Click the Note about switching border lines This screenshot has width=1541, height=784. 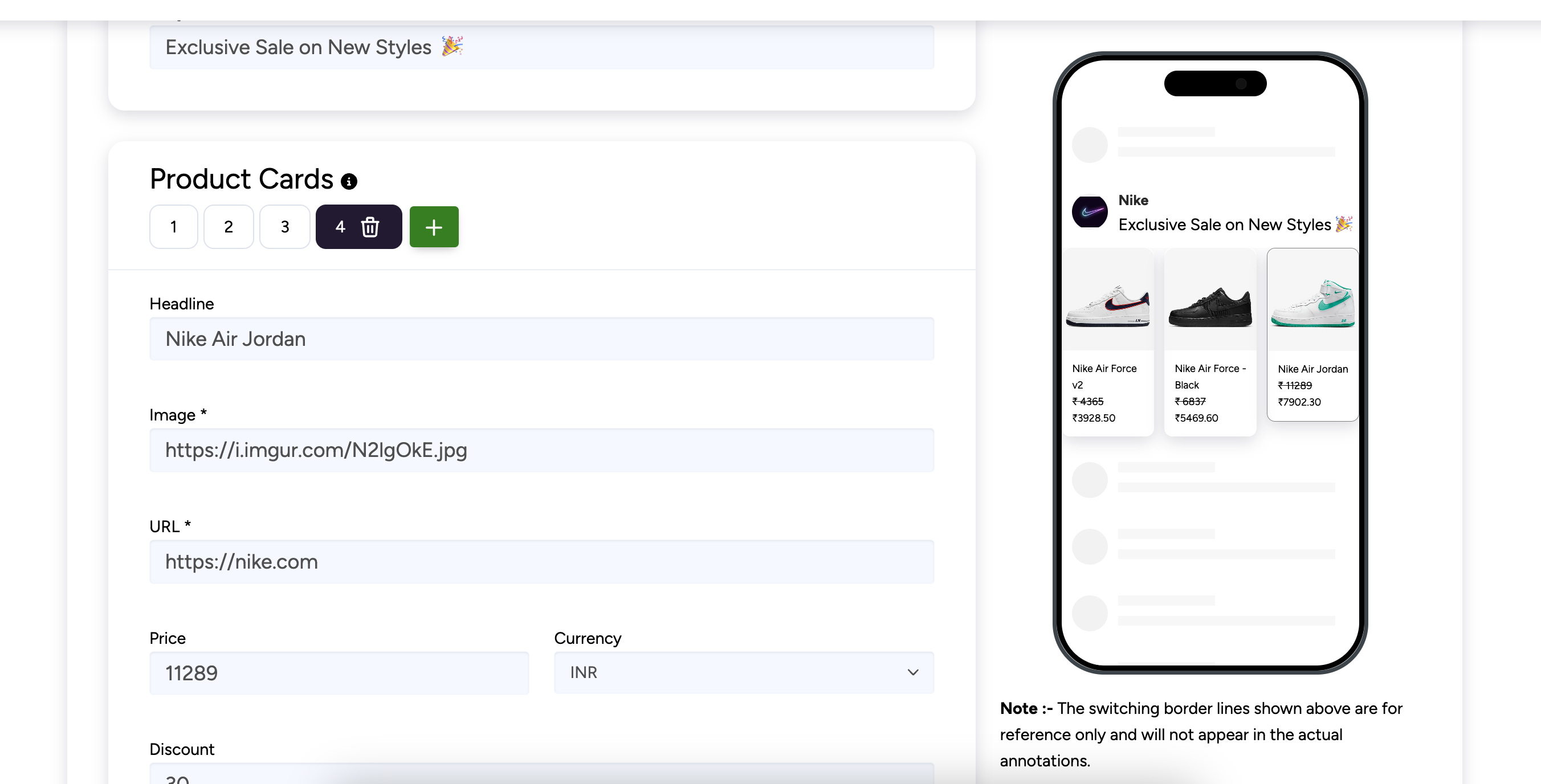tap(1201, 734)
